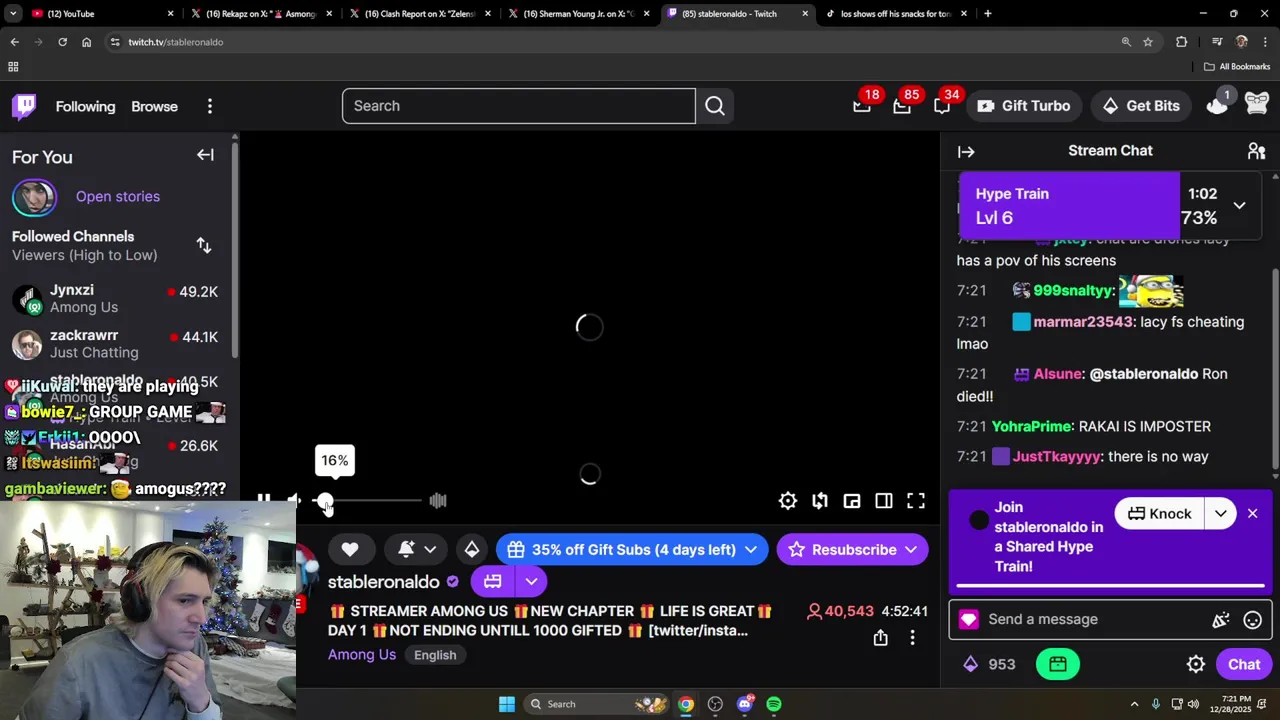Image resolution: width=1280 pixels, height=720 pixels.
Task: Click the English tag
Action: (435, 655)
